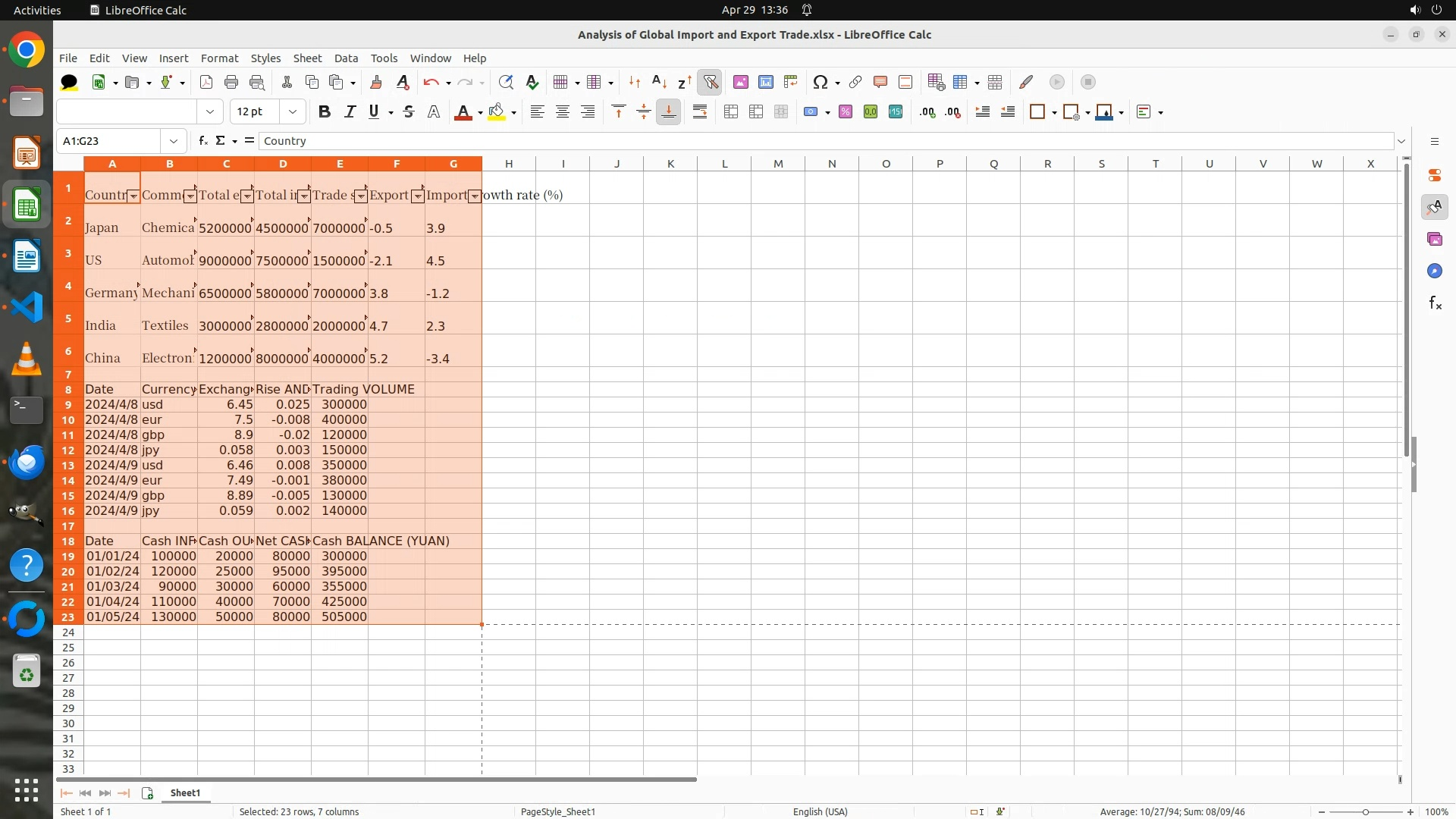Open the font size dropdown

tap(292, 112)
